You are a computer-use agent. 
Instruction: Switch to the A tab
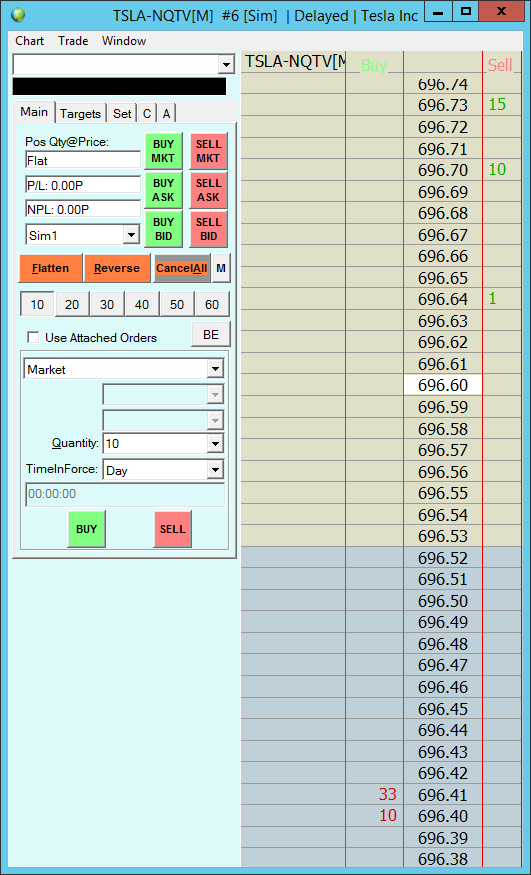166,114
